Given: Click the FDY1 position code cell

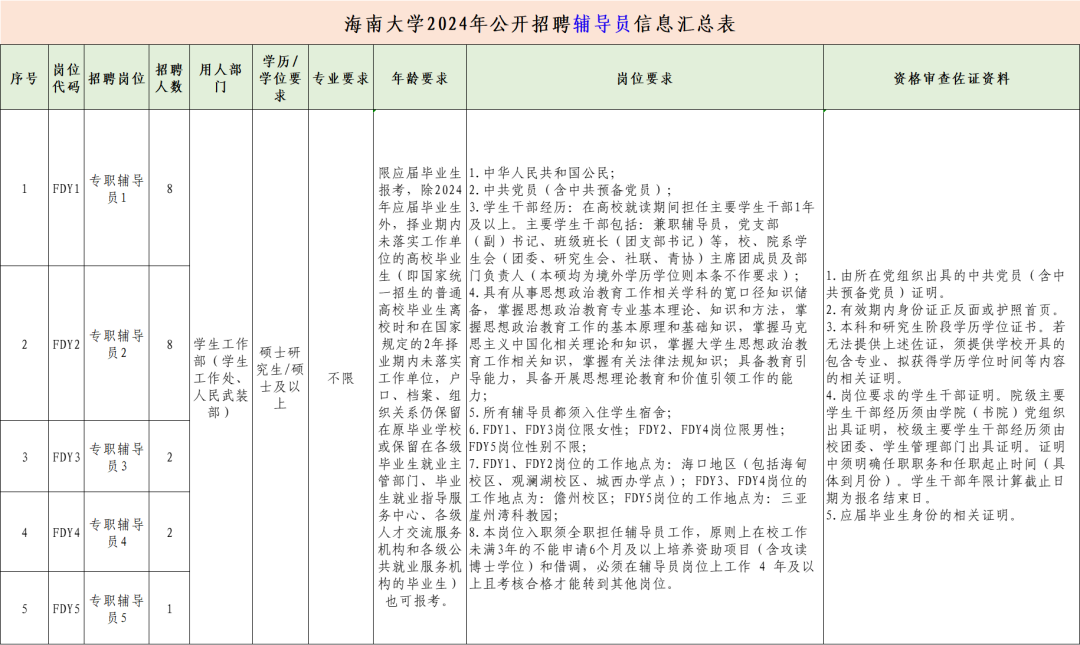Looking at the screenshot, I should click(x=67, y=188).
